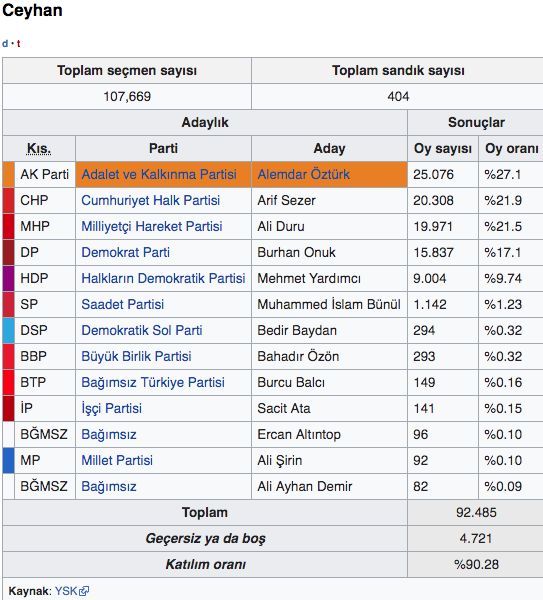Open Bağımsız link in Ali Ayhan Demir row

coord(109,487)
